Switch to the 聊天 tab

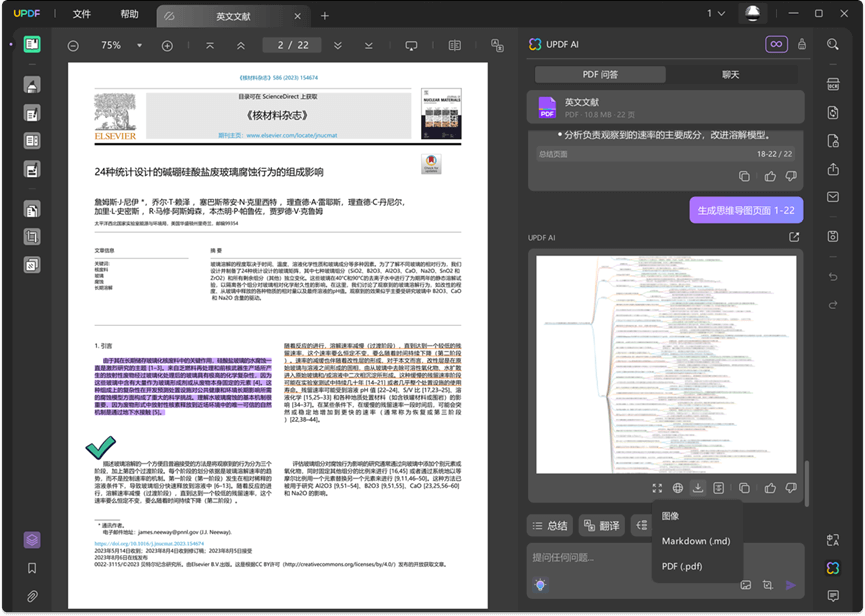click(731, 74)
